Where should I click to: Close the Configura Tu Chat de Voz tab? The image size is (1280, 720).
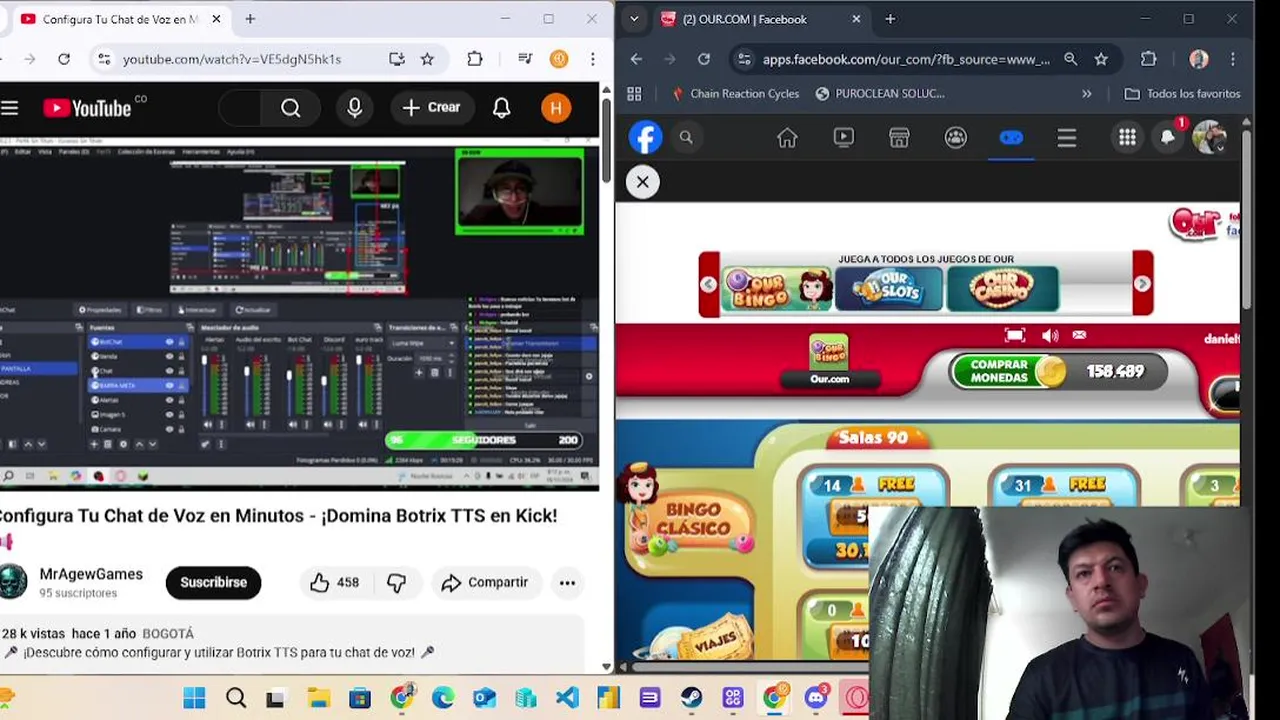(216, 19)
